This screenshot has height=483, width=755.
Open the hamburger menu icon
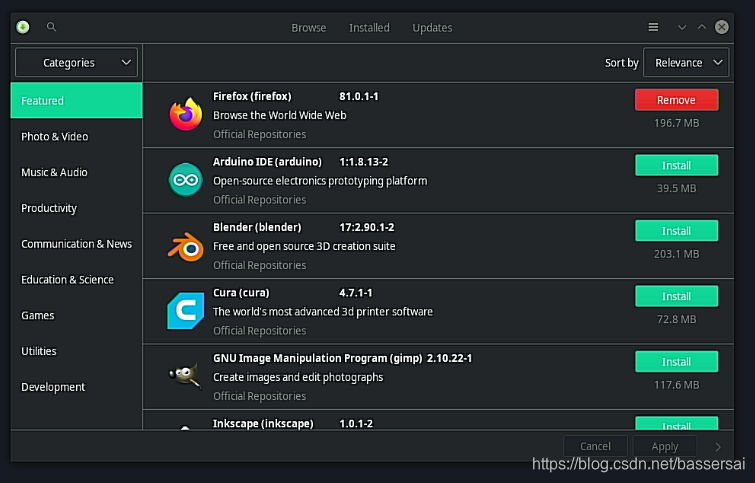[x=653, y=27]
